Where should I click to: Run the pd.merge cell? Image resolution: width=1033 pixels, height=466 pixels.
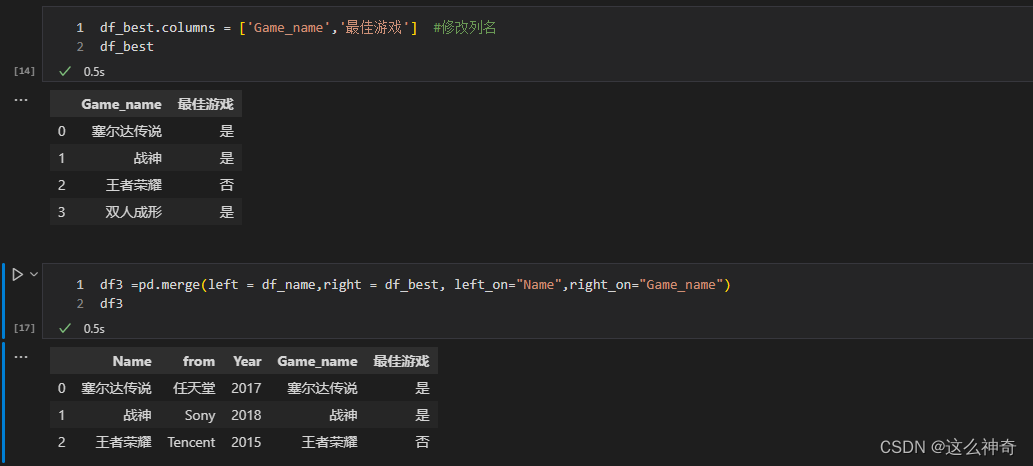[17, 273]
